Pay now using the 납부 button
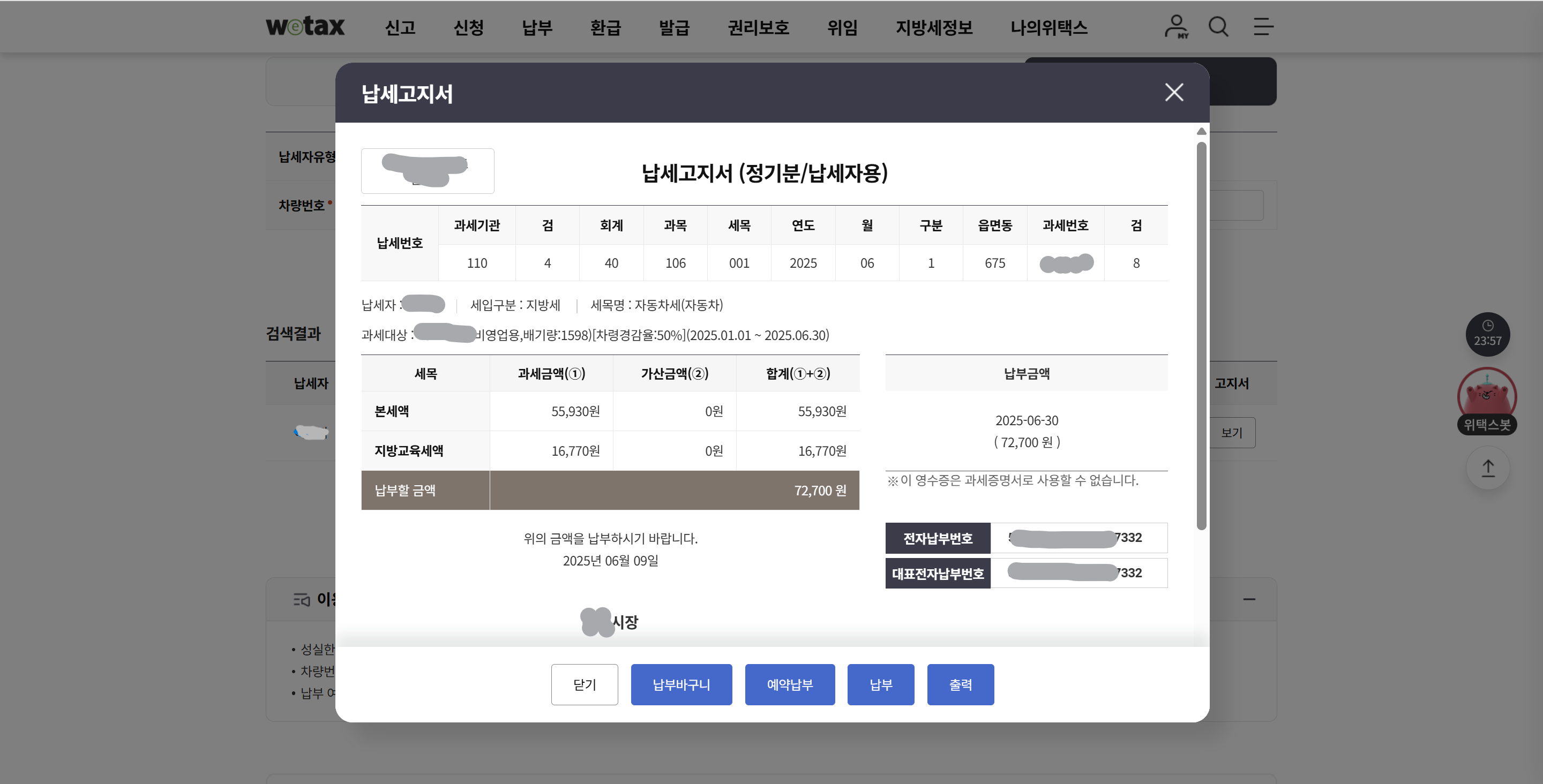The height and width of the screenshot is (784, 1543). point(880,684)
